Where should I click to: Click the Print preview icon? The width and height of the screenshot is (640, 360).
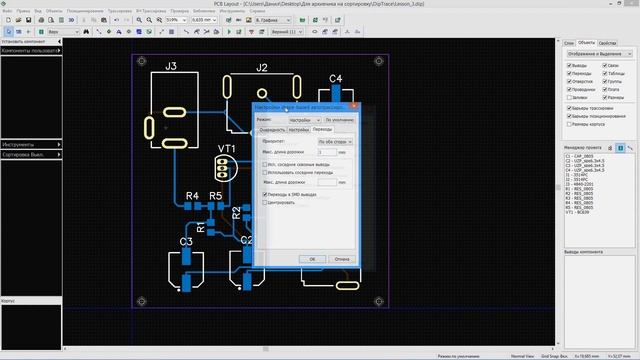tap(51, 20)
